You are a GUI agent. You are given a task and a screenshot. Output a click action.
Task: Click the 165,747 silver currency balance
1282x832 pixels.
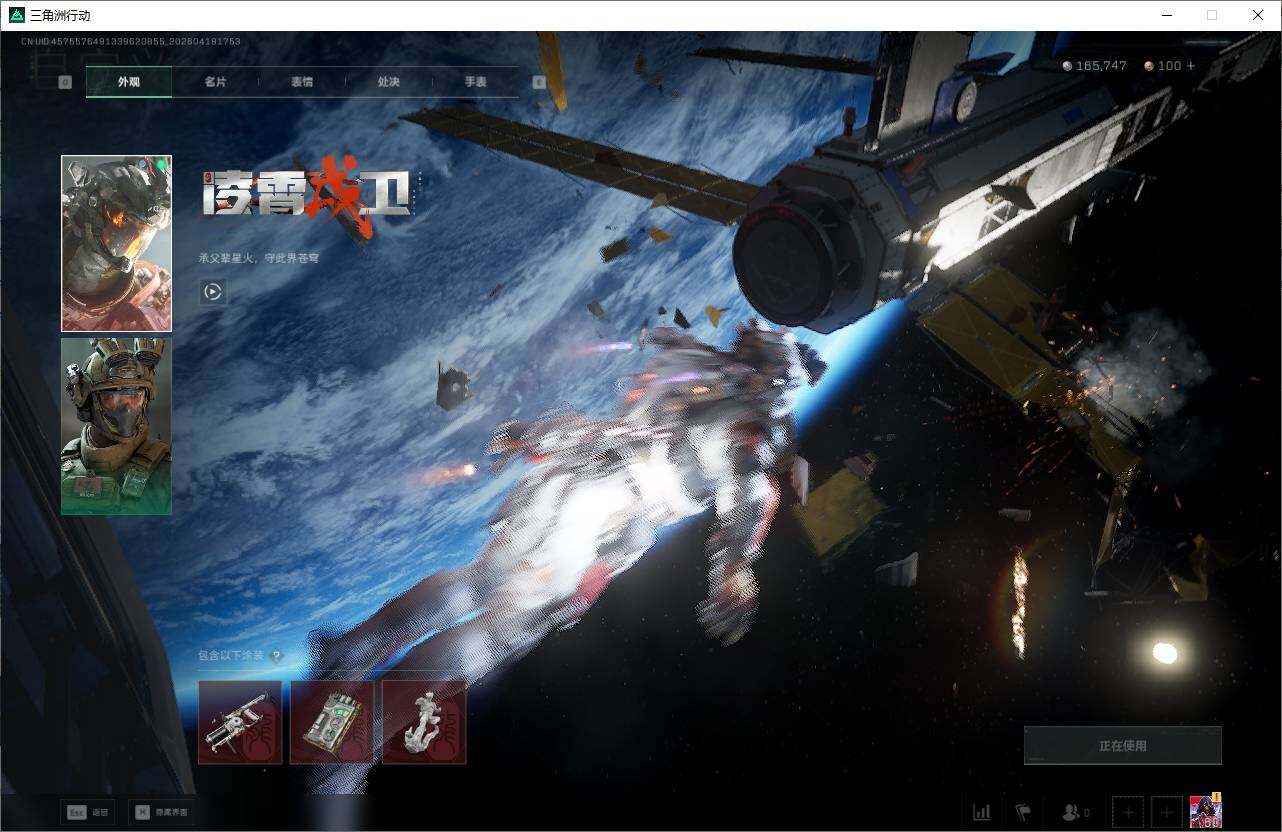1094,66
